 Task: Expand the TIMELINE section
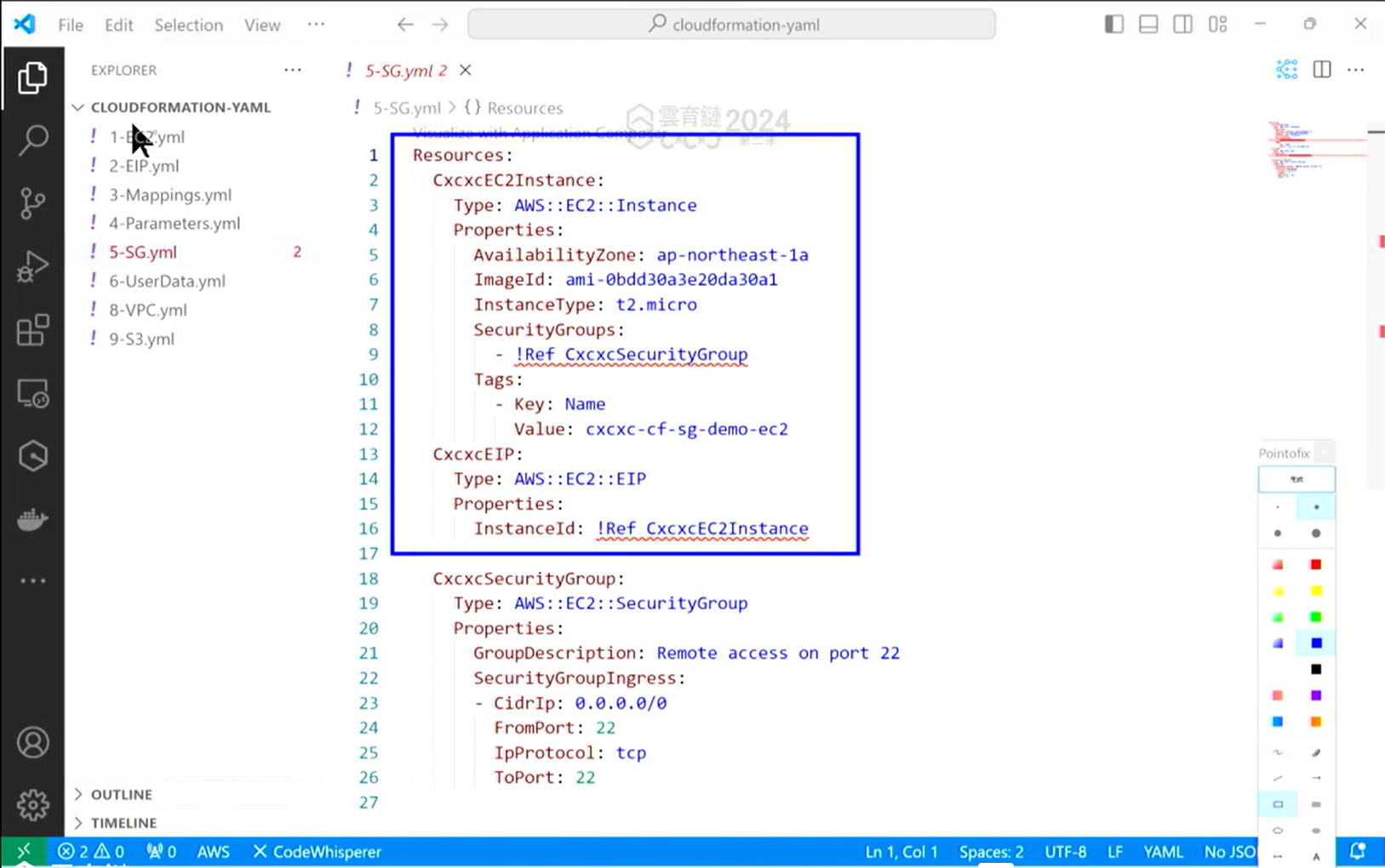tap(123, 823)
